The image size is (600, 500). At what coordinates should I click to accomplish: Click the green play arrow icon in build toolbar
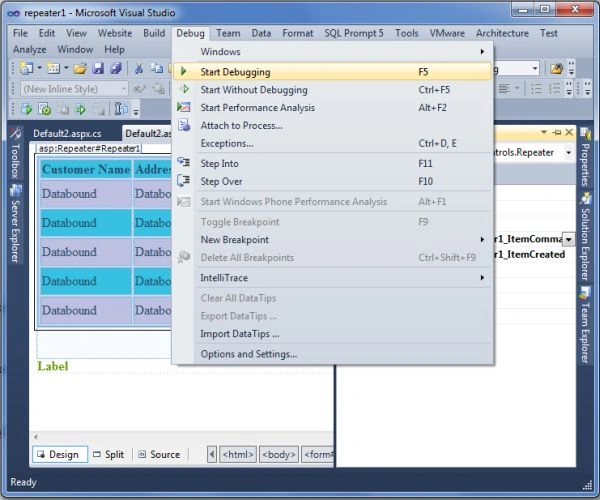[81, 110]
